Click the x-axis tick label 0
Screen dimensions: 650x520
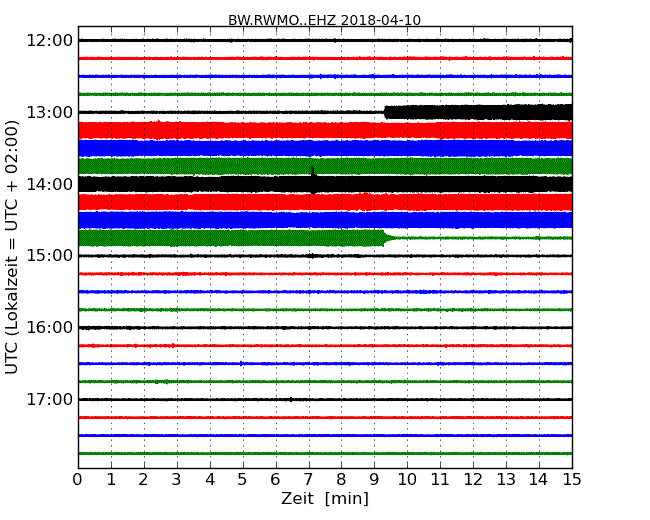pos(78,480)
